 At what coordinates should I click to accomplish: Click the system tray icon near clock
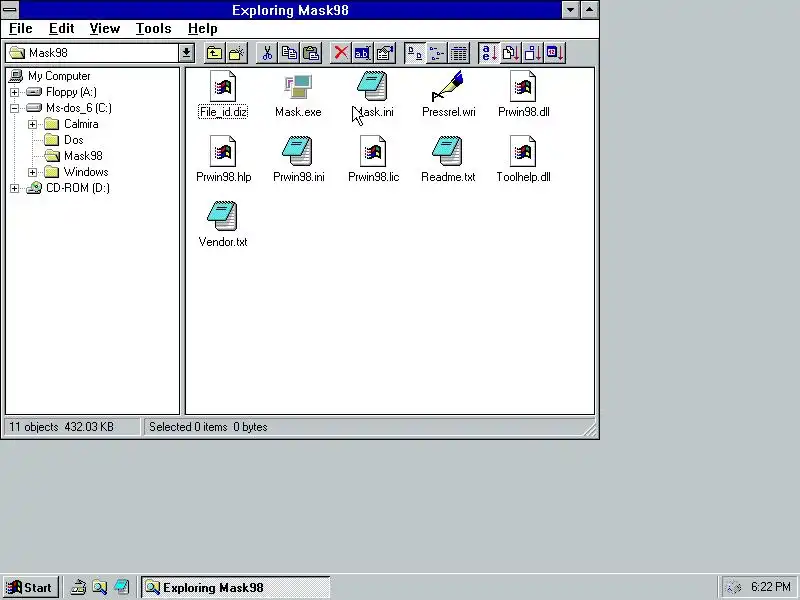click(x=733, y=588)
